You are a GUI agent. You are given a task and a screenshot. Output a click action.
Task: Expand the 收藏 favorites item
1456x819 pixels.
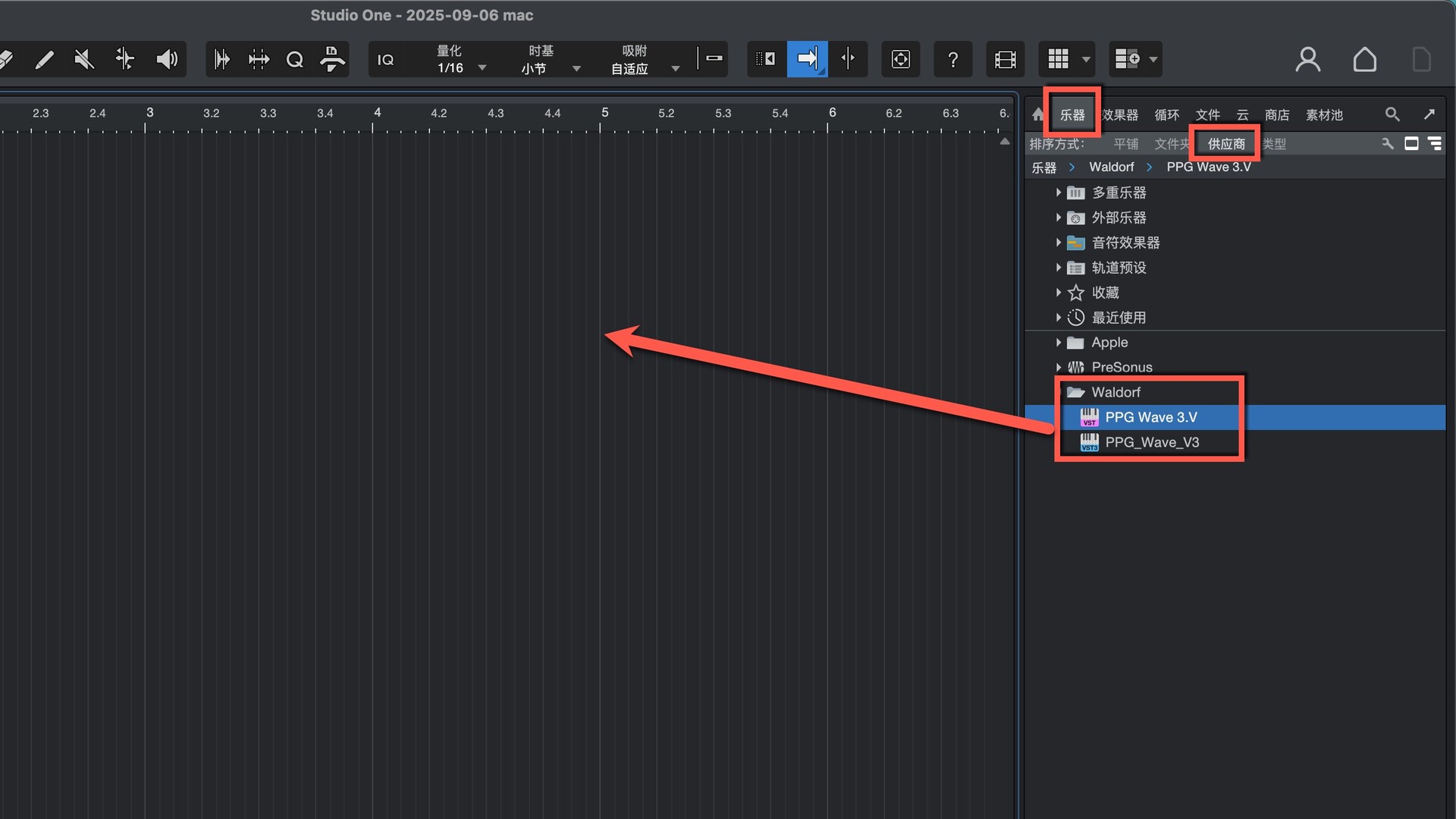(1058, 293)
